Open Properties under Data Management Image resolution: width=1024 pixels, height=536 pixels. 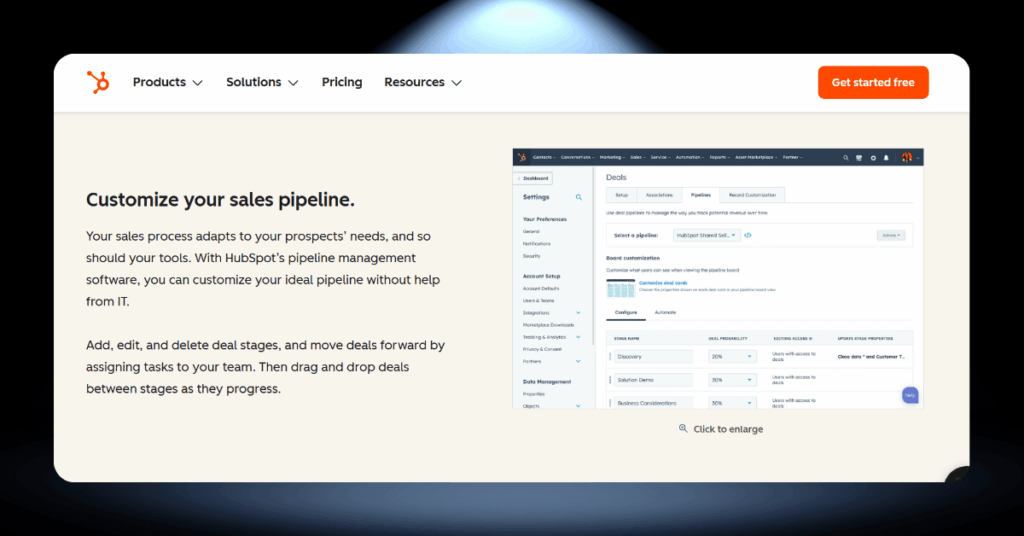tap(534, 394)
